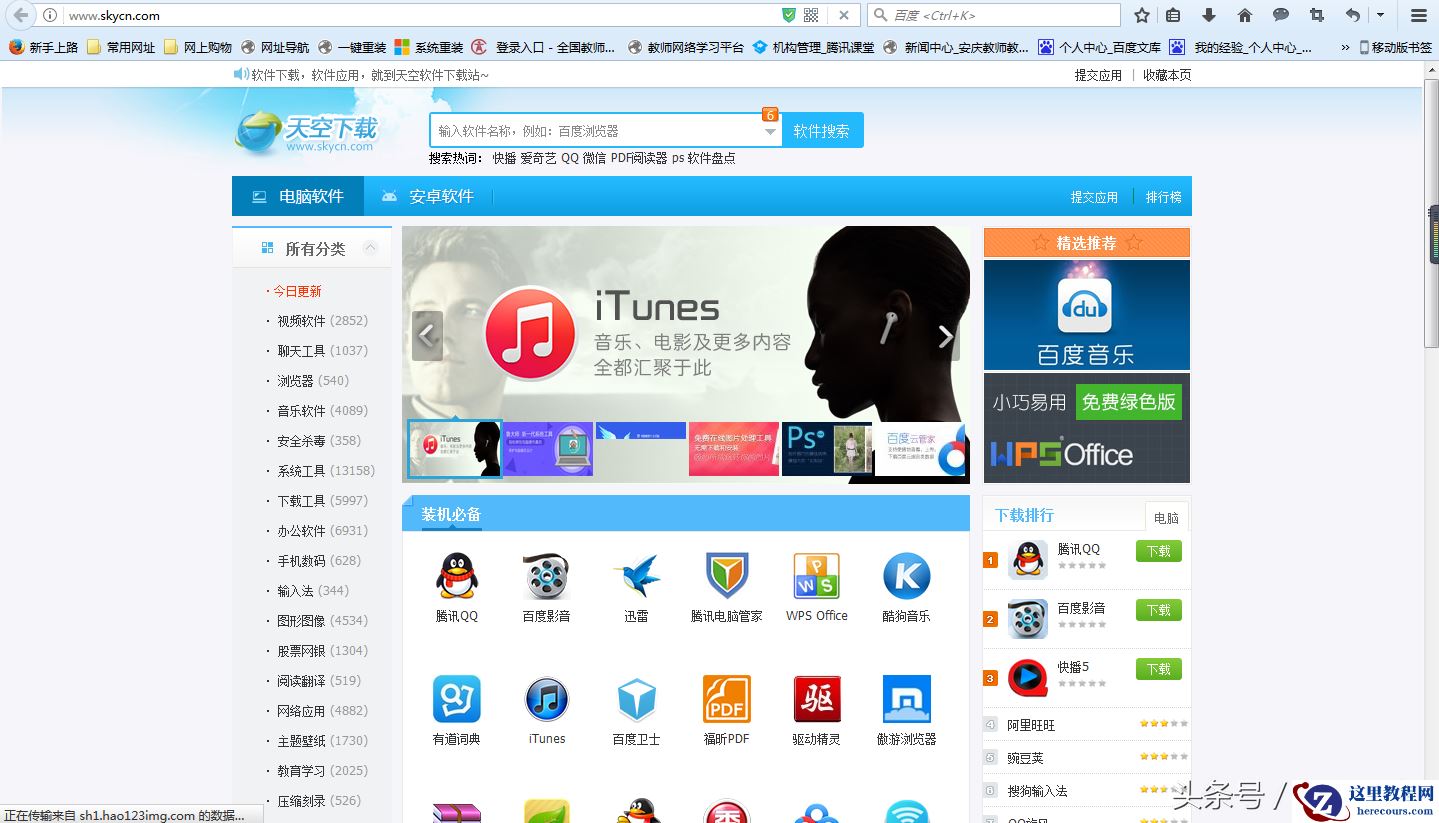Bookmark this page with the star icon
This screenshot has height=823, width=1439.
(x=1142, y=15)
